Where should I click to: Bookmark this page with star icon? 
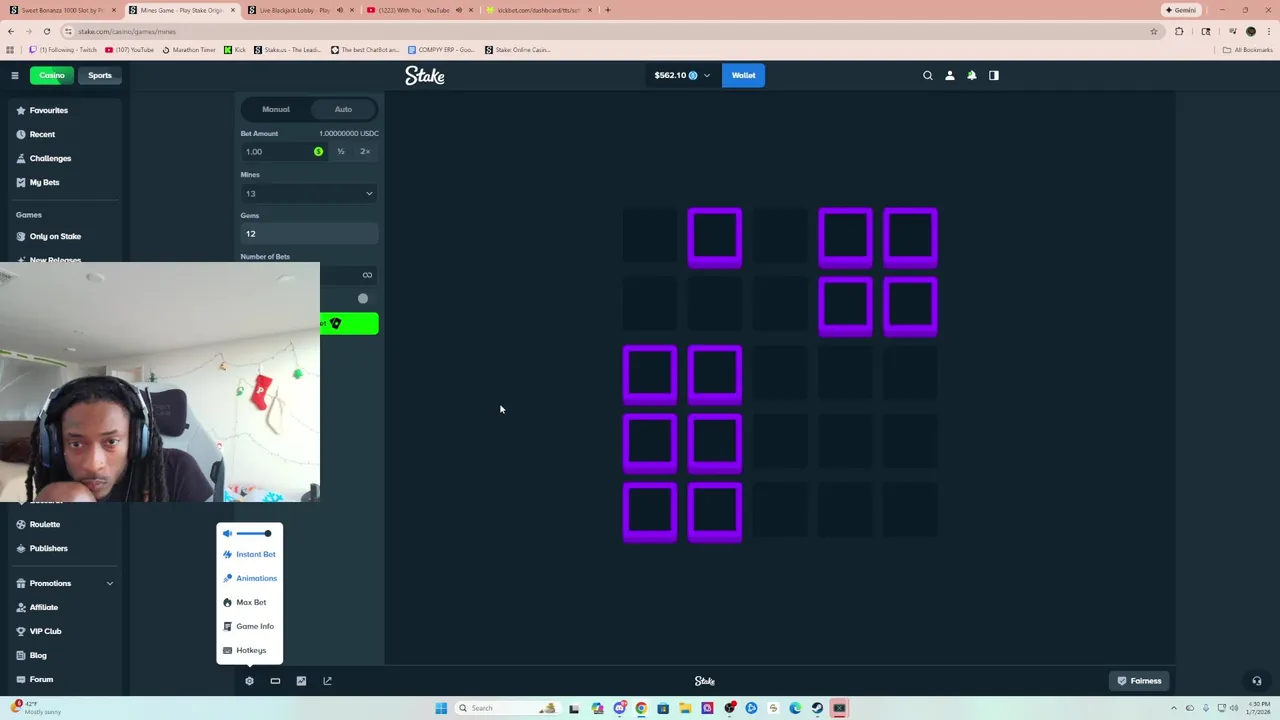pos(1153,31)
